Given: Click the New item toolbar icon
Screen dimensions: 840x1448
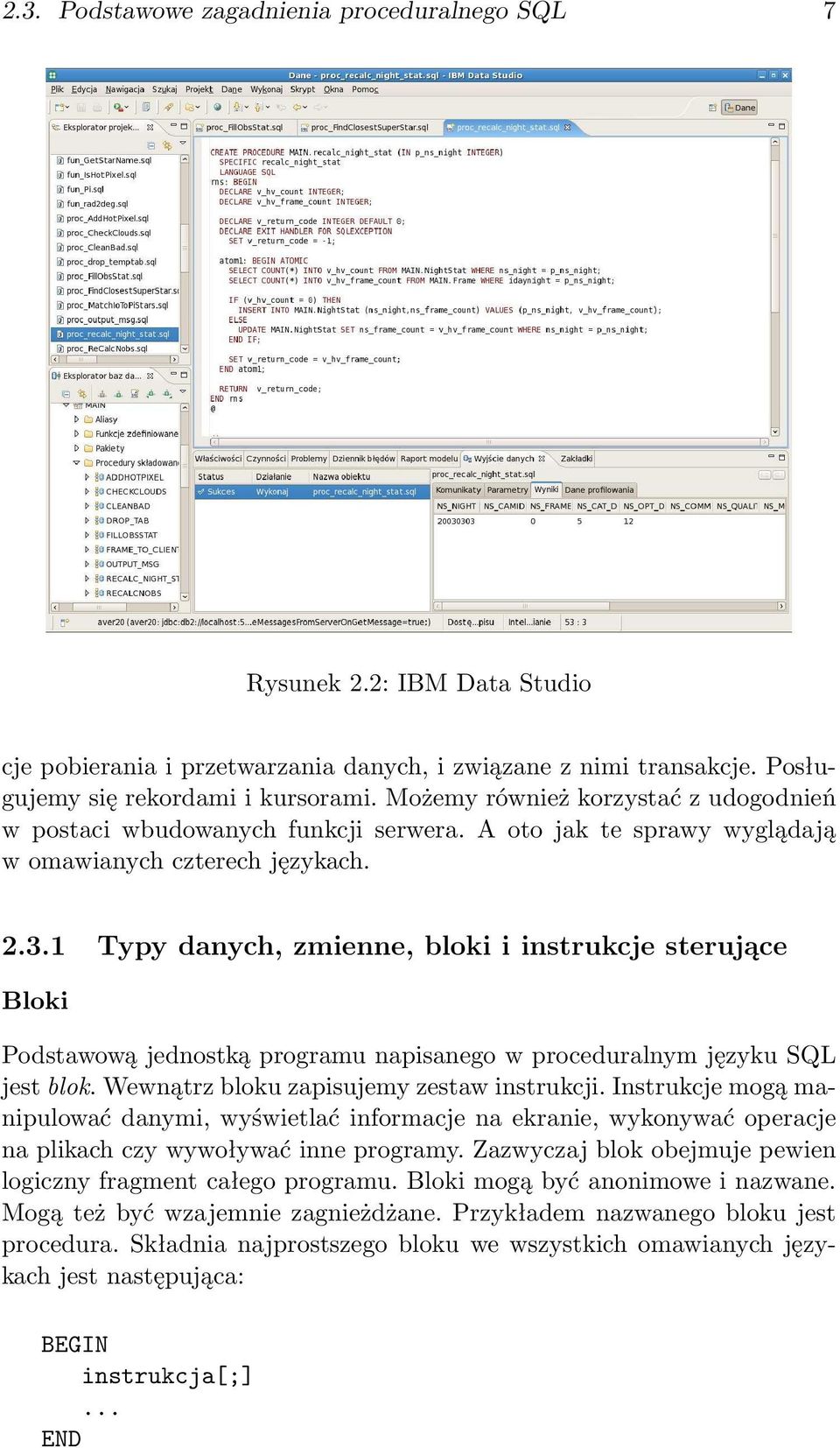Looking at the screenshot, I should coord(59,108).
